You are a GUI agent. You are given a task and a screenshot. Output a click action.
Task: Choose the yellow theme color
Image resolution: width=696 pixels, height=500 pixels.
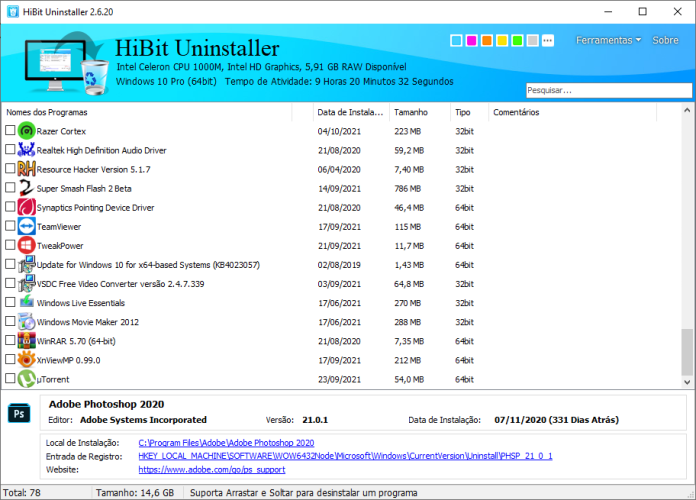[x=502, y=41]
